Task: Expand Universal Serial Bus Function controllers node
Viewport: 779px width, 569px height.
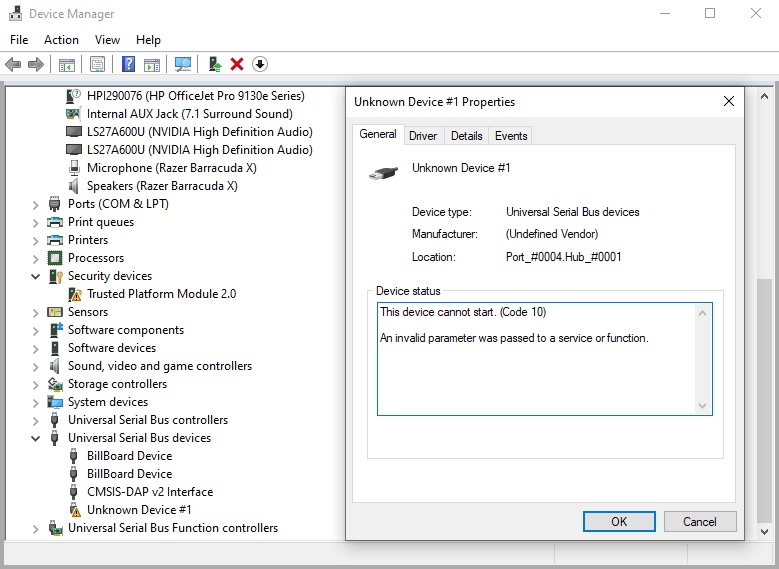Action: [x=35, y=529]
